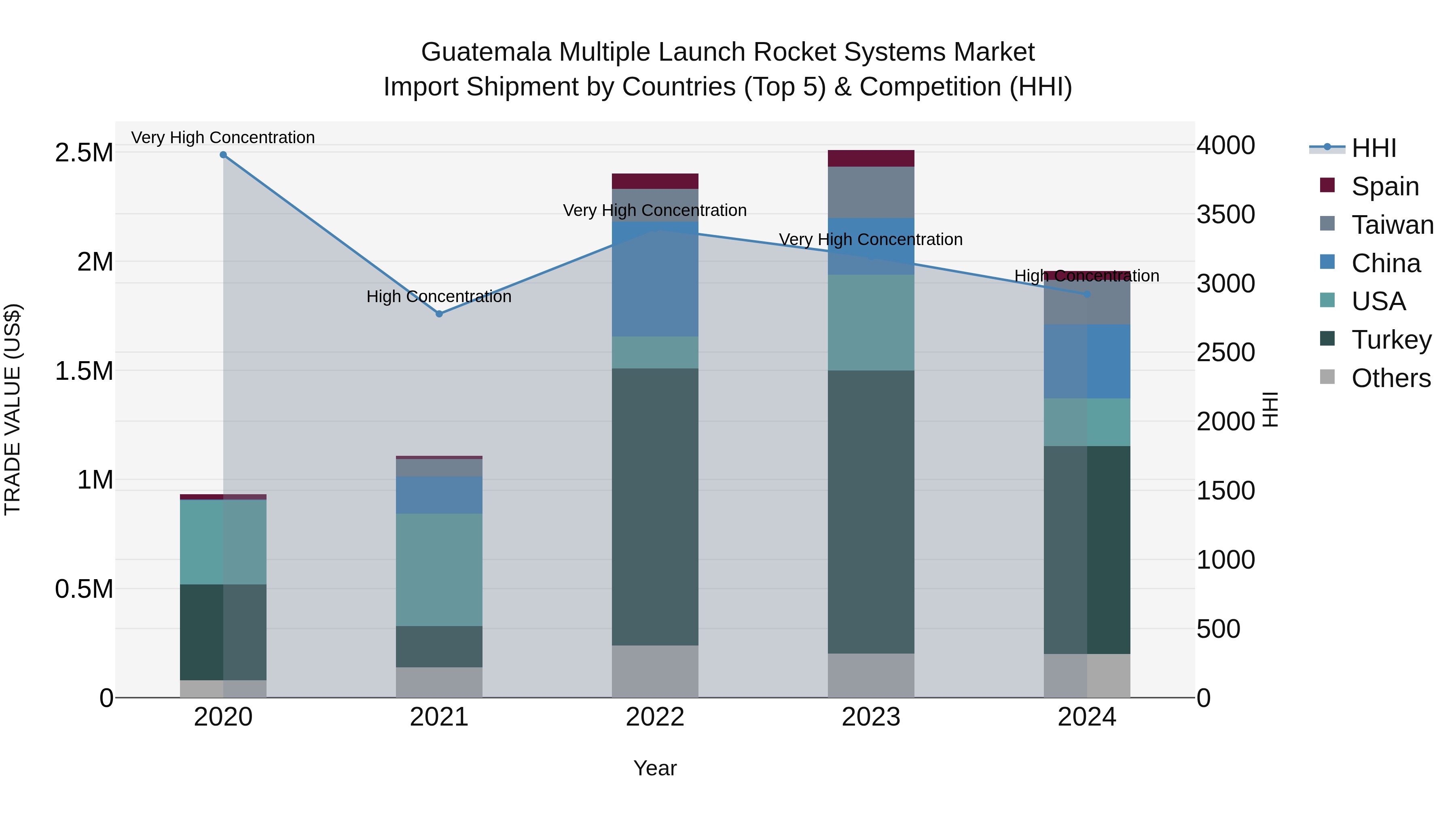Click the China blue legend swatch
The height and width of the screenshot is (819, 1456).
[x=1327, y=262]
